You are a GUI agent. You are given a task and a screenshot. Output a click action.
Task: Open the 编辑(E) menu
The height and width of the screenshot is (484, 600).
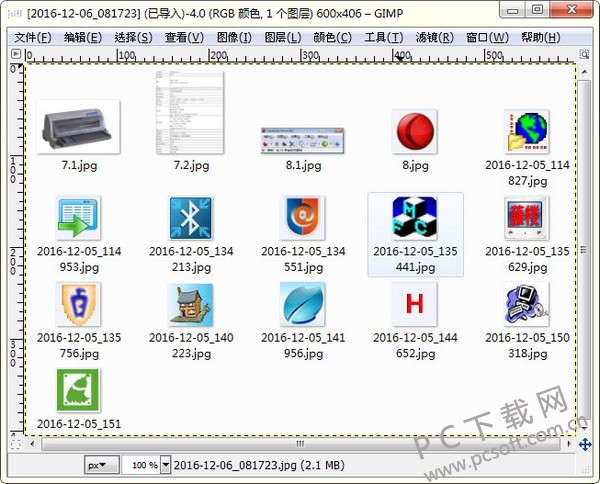coord(83,37)
